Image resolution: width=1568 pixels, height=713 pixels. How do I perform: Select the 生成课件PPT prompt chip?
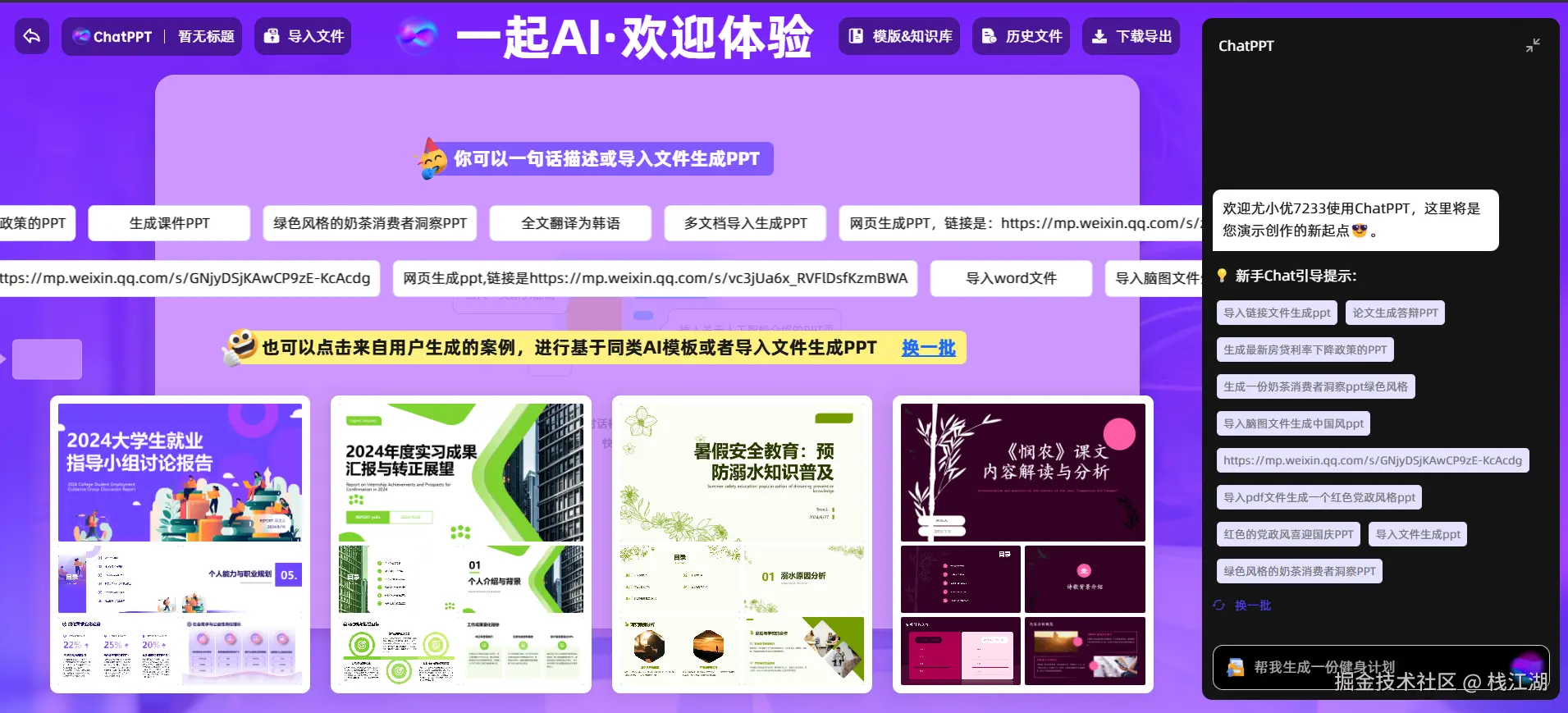pos(169,223)
